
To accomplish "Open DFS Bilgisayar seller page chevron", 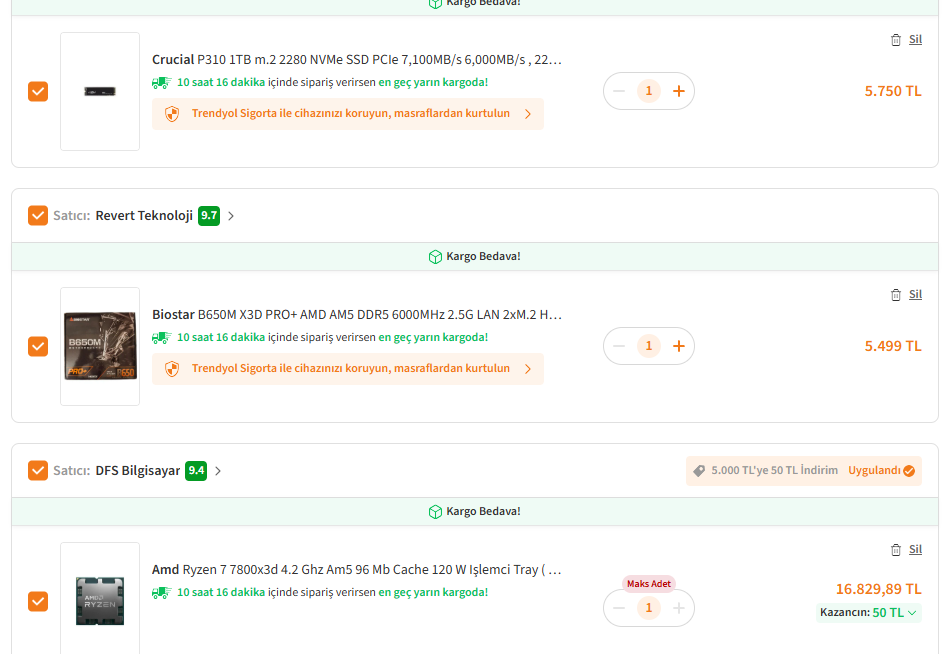I will [x=218, y=471].
